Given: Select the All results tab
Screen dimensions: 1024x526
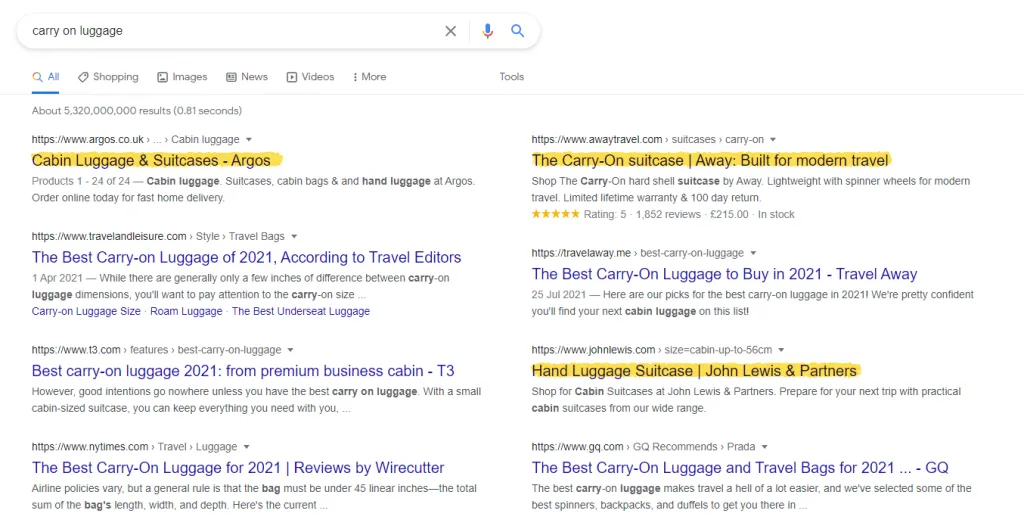Looking at the screenshot, I should [46, 77].
